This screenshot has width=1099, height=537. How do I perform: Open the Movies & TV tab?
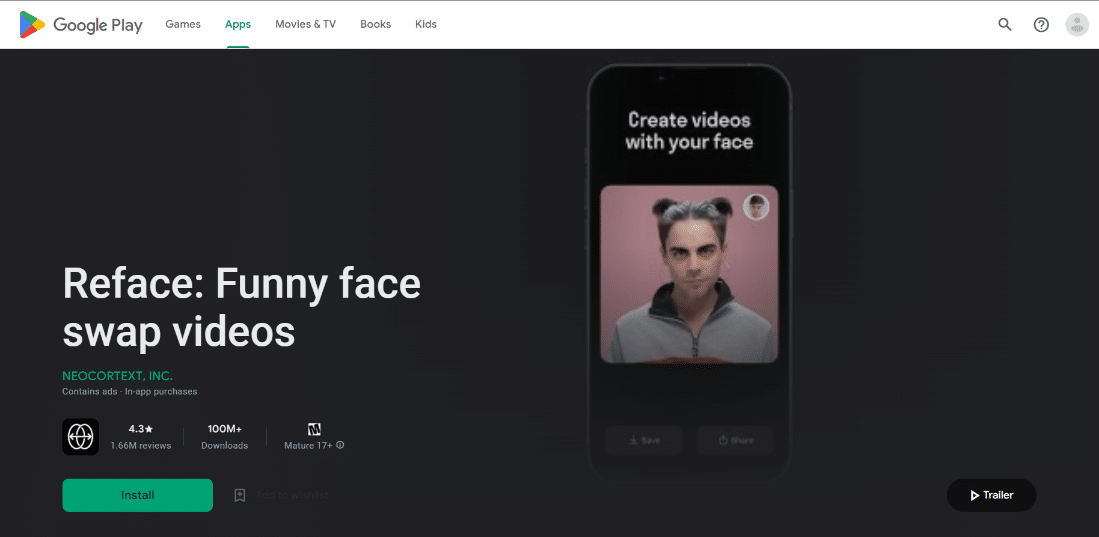306,24
